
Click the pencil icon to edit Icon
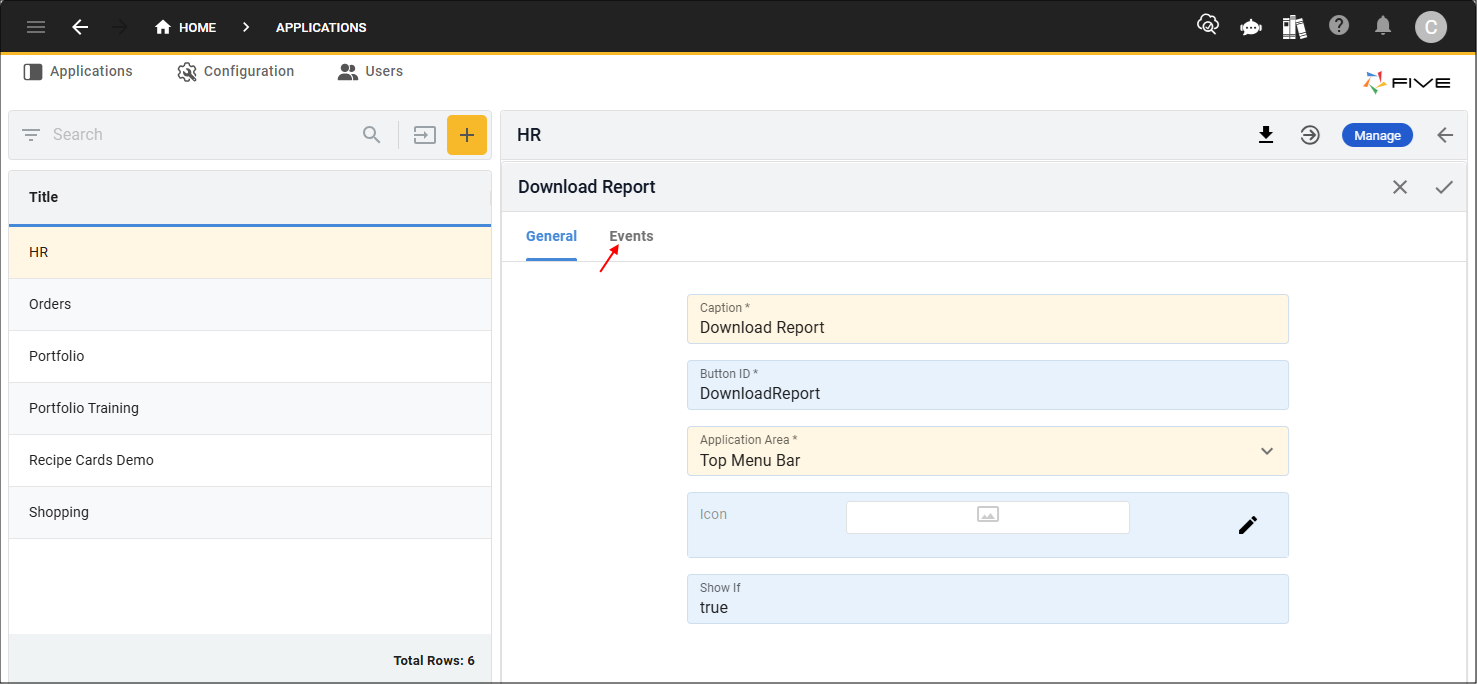[x=1247, y=525]
